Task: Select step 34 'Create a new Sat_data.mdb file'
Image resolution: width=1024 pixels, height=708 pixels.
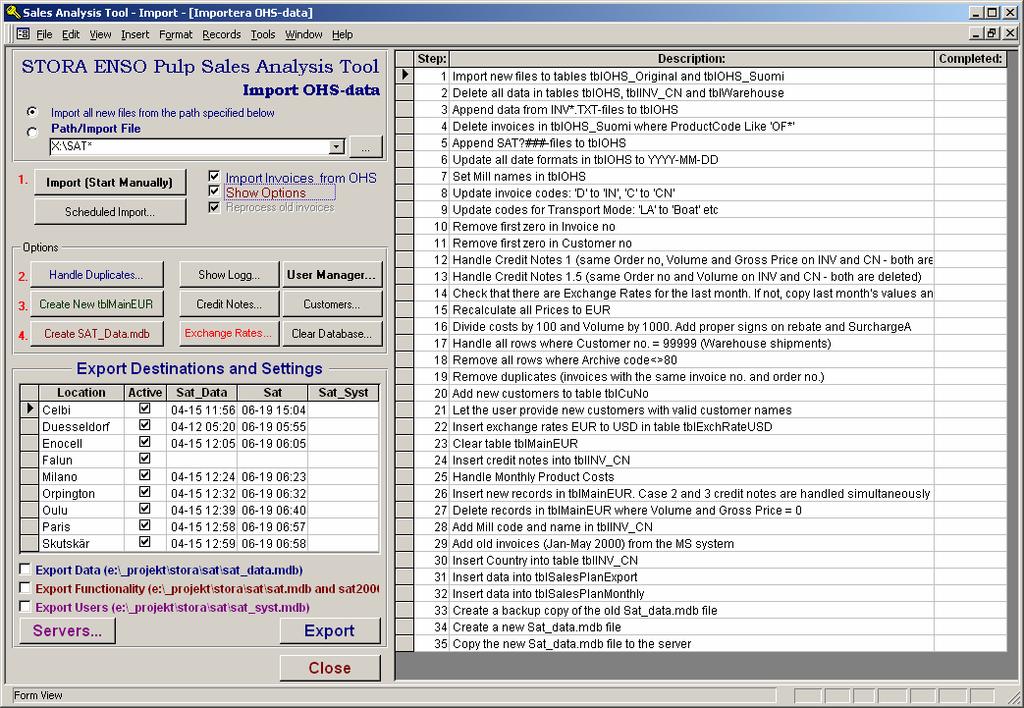Action: click(x=692, y=627)
